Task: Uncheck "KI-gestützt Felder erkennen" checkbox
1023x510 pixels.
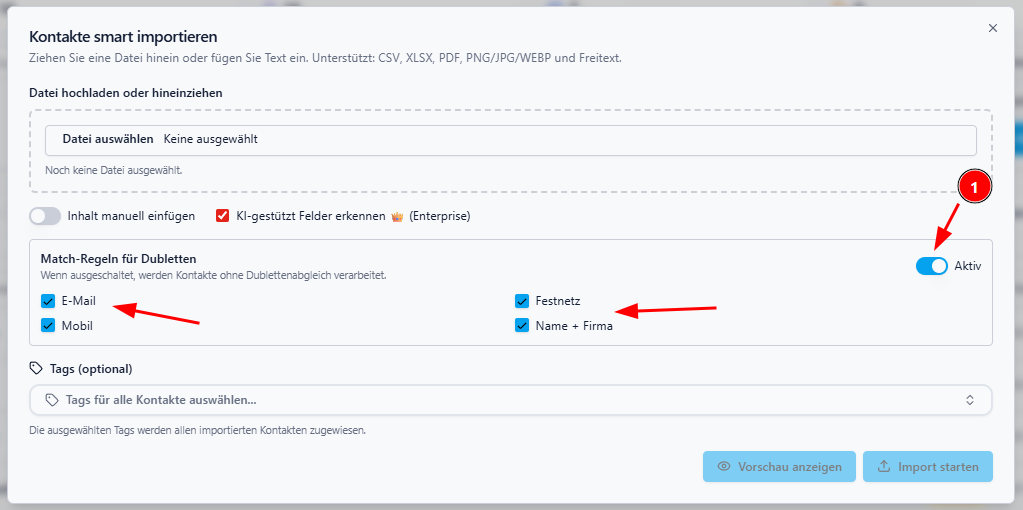Action: [x=223, y=216]
